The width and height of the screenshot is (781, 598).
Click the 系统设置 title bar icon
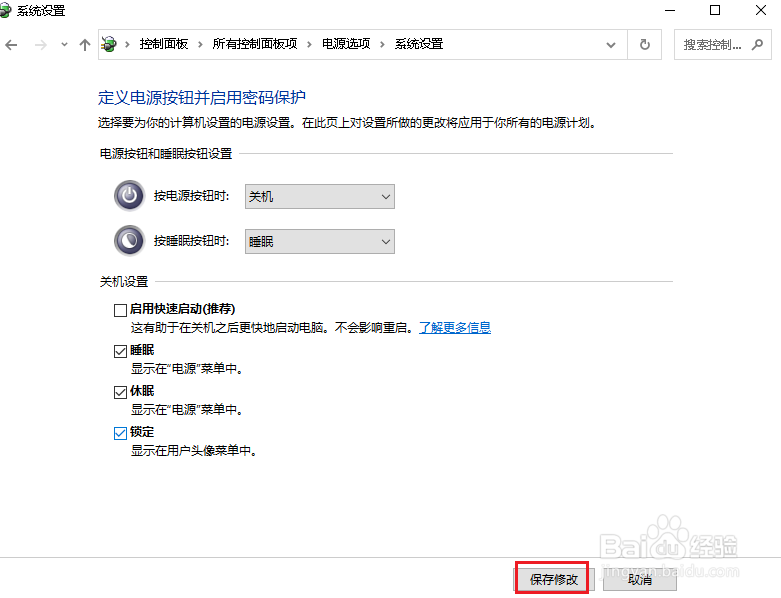pyautogui.click(x=5, y=10)
